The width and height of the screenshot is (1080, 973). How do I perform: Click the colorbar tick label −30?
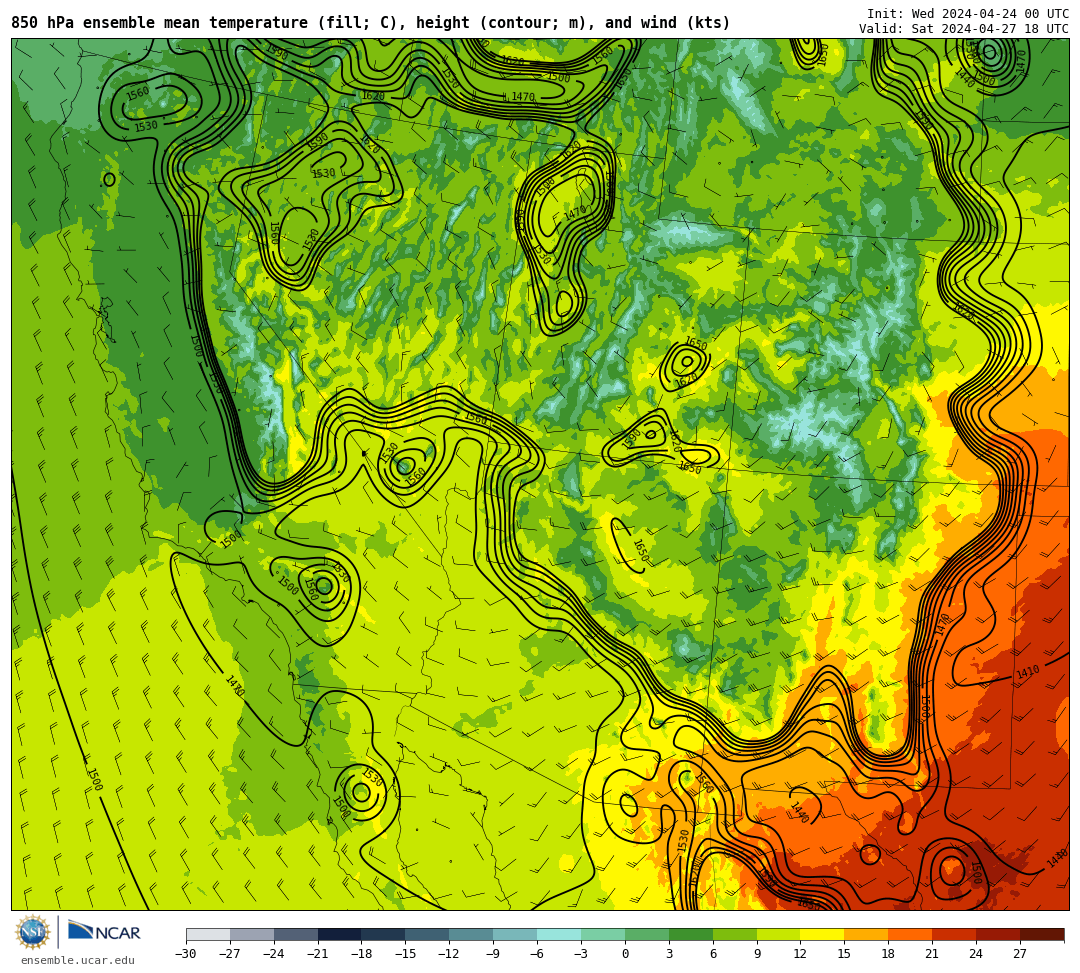(186, 954)
